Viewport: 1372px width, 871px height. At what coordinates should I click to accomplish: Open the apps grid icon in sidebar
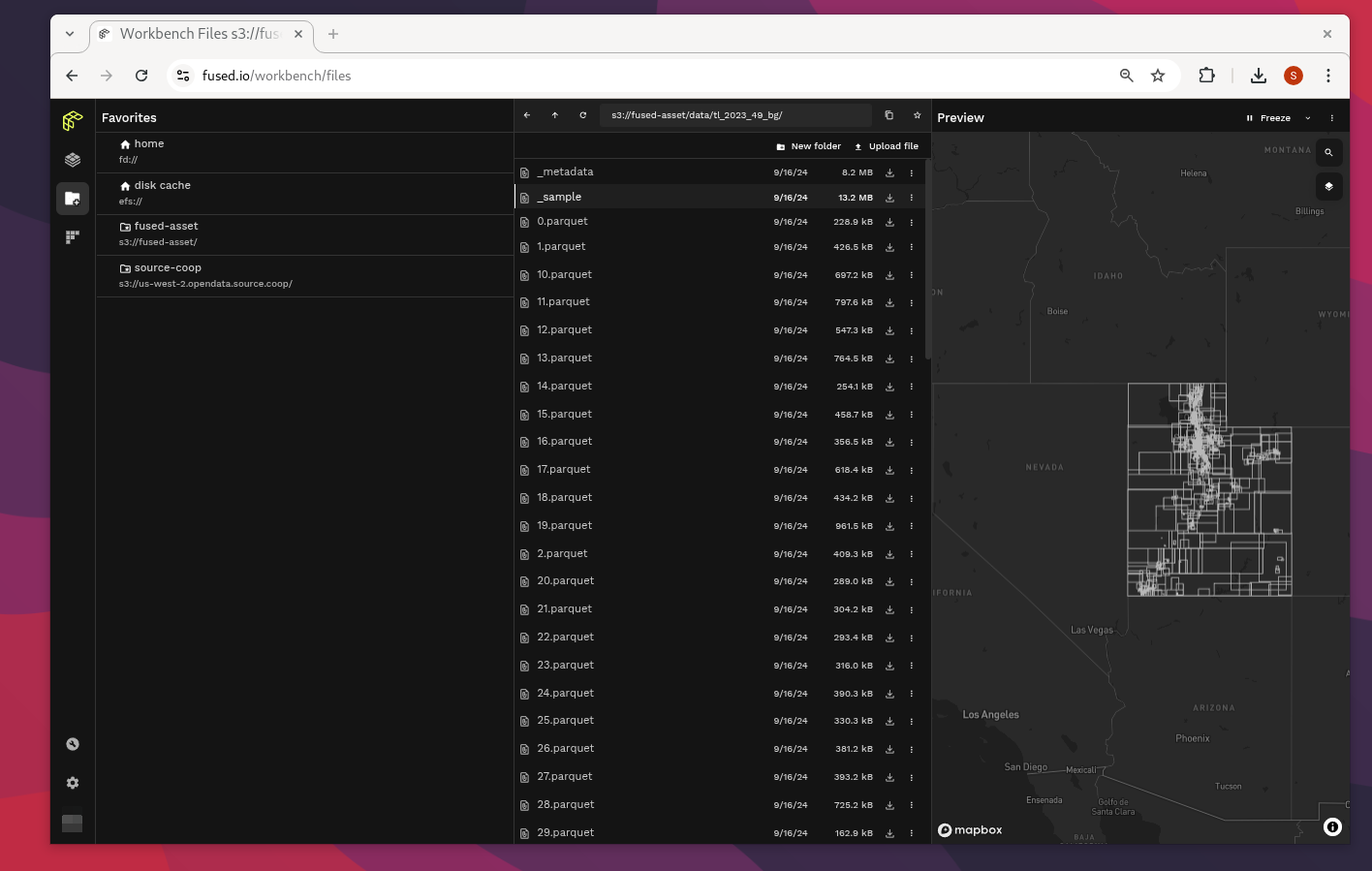pos(72,236)
